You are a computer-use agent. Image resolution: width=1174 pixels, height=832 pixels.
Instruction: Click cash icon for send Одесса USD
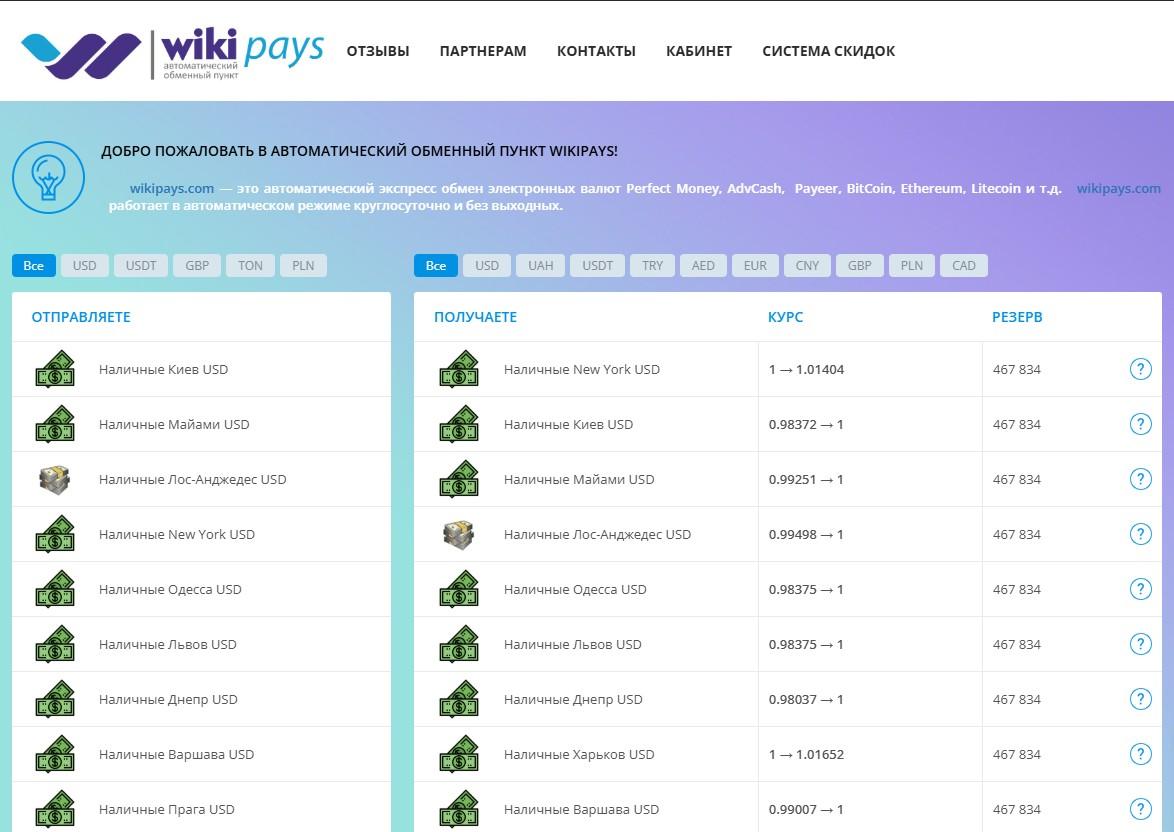point(55,589)
